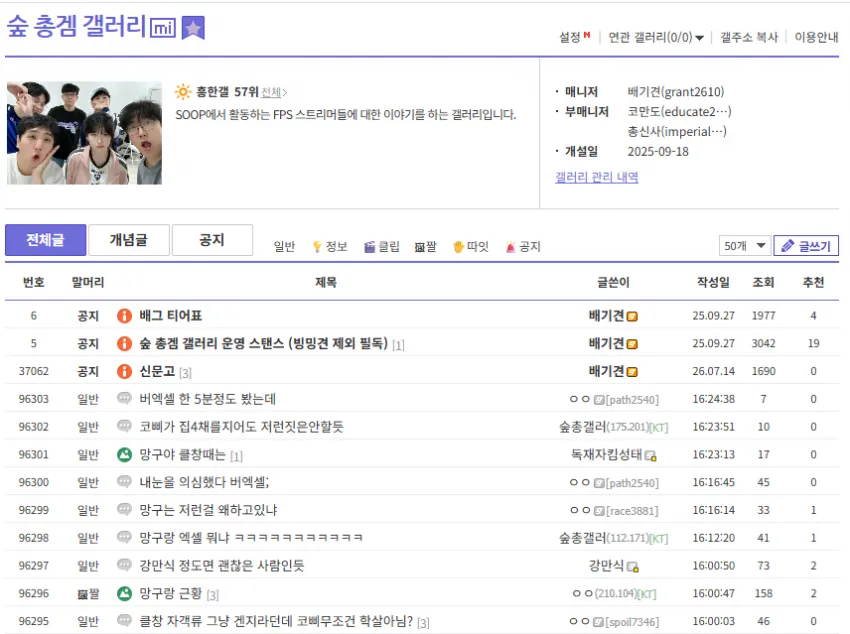Open the 갤러리 관리 내역 link
The image size is (850, 634).
(596, 177)
